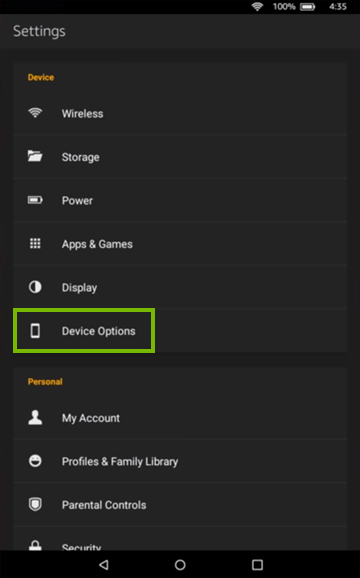Tap the 100% battery percentage
360x578 pixels.
(284, 7)
